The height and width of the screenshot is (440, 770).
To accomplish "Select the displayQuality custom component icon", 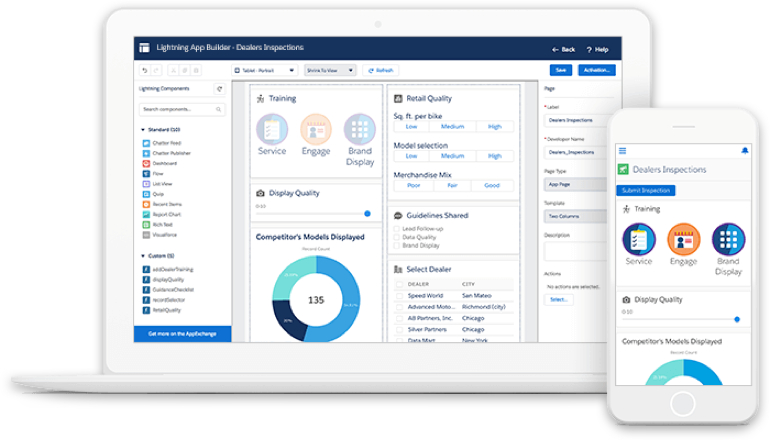I will click(146, 279).
